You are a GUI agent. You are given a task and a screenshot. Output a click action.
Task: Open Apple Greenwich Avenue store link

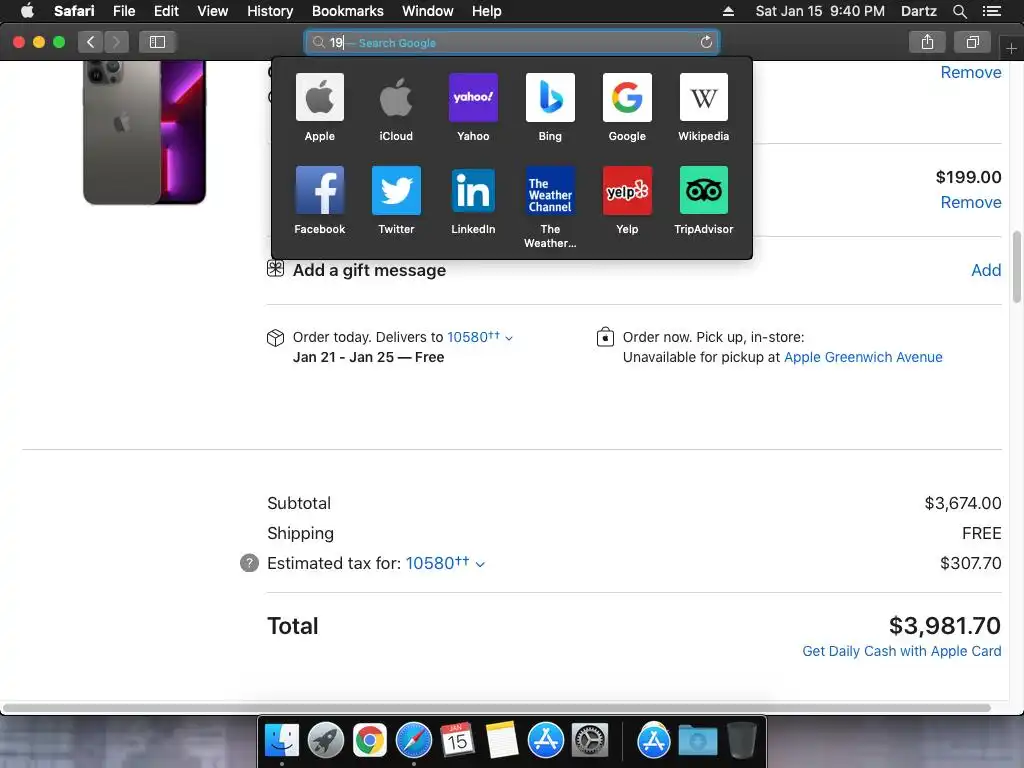[863, 357]
